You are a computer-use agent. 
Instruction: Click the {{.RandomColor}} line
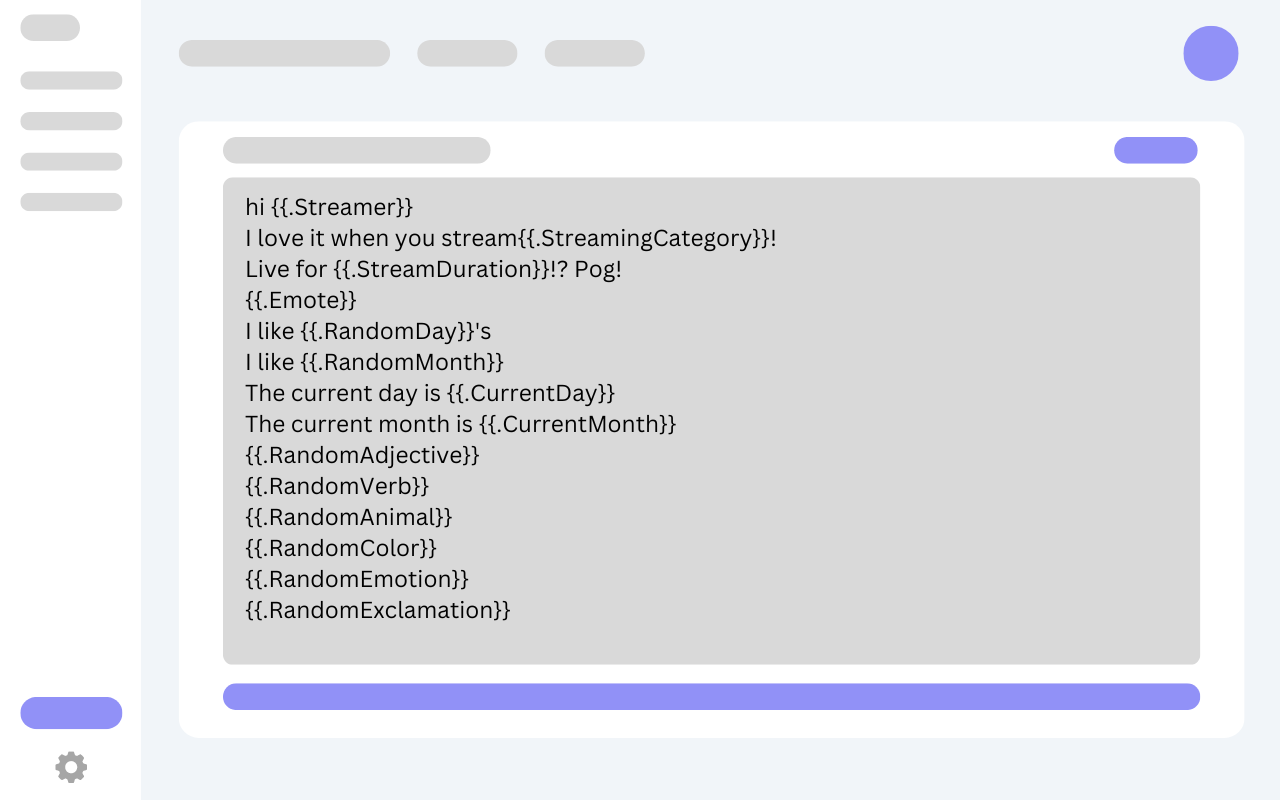tap(341, 548)
